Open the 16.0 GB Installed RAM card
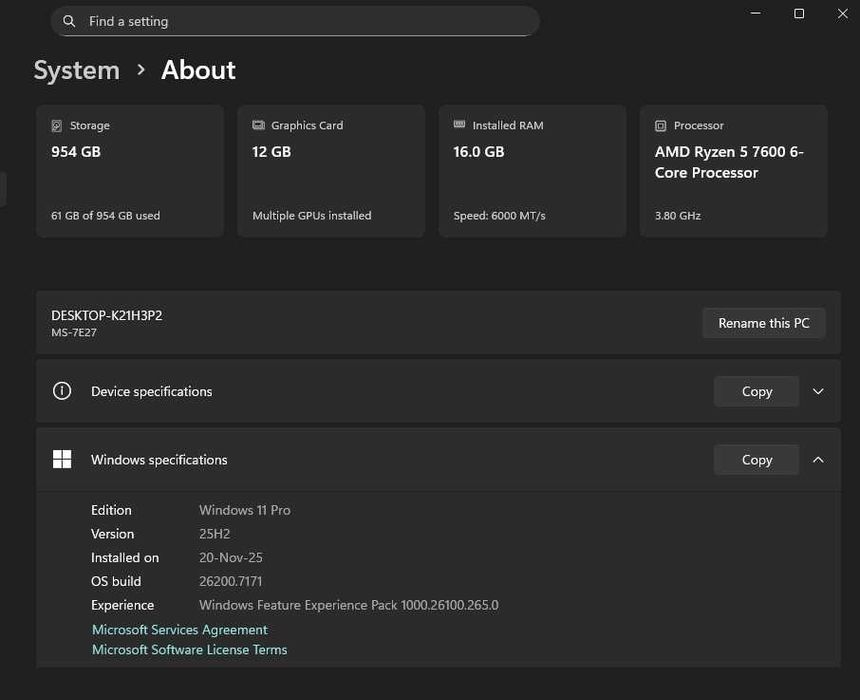 tap(532, 171)
